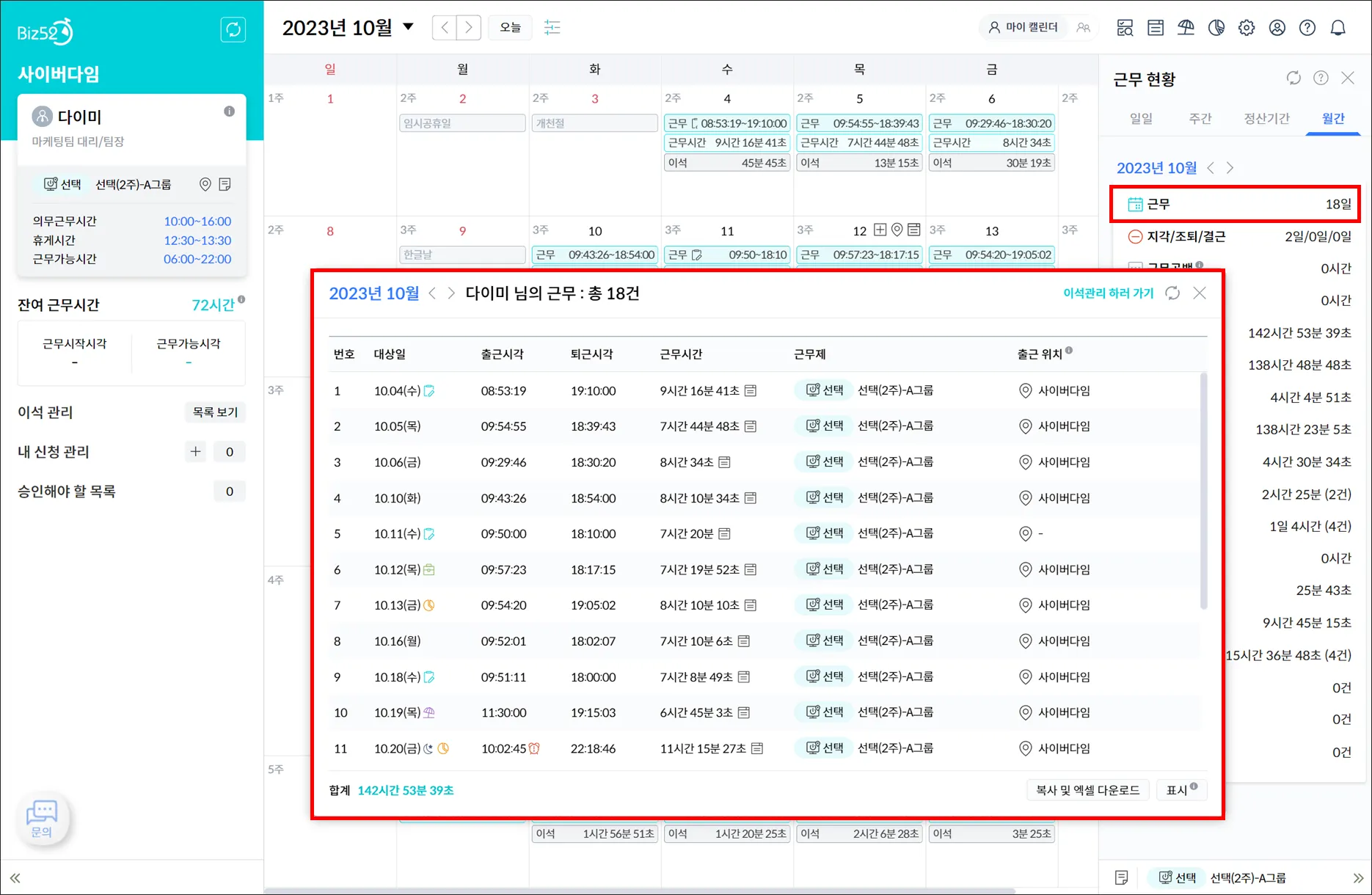Viewport: 1372px width, 895px height.
Task: Close the 다이미 님의 근무 popup
Action: point(1200,293)
